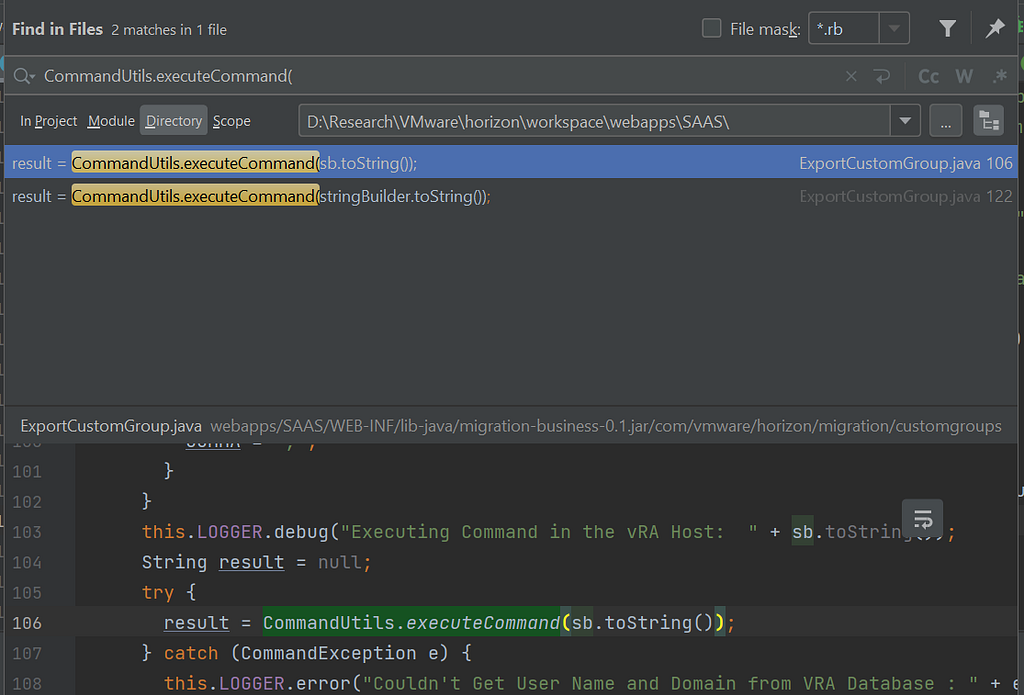1024x695 pixels.
Task: Click ExportCustomGroup.java file name in preview header
Action: (111, 426)
